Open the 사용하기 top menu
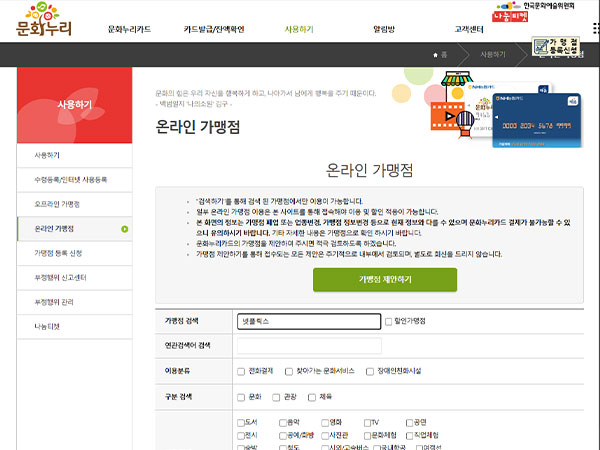This screenshot has height=450, width=600. [x=299, y=29]
